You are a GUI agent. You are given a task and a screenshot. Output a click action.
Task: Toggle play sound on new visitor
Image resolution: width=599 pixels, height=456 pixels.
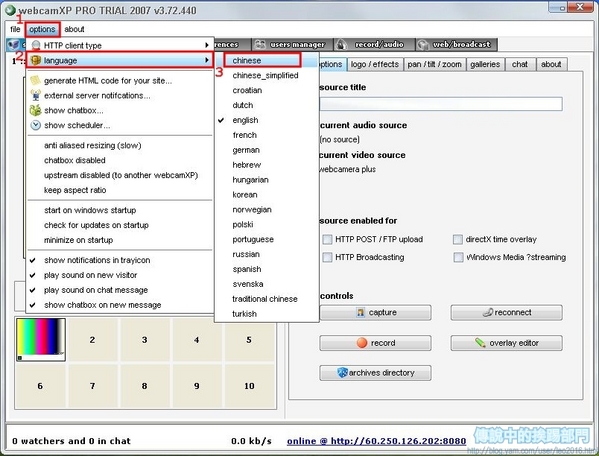click(120, 275)
